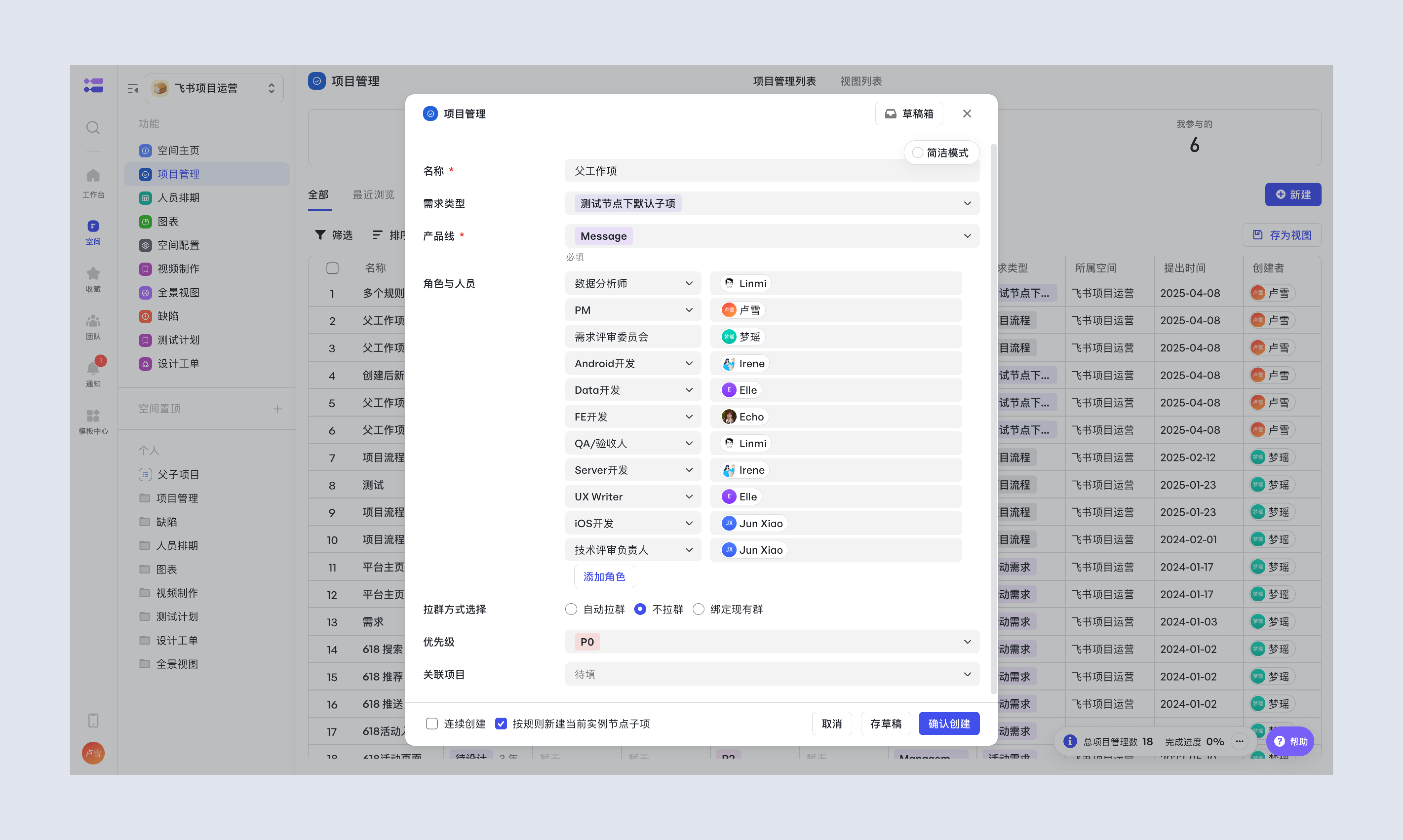Open the search icon in left rail
Screen dimensions: 1403x840
93,127
